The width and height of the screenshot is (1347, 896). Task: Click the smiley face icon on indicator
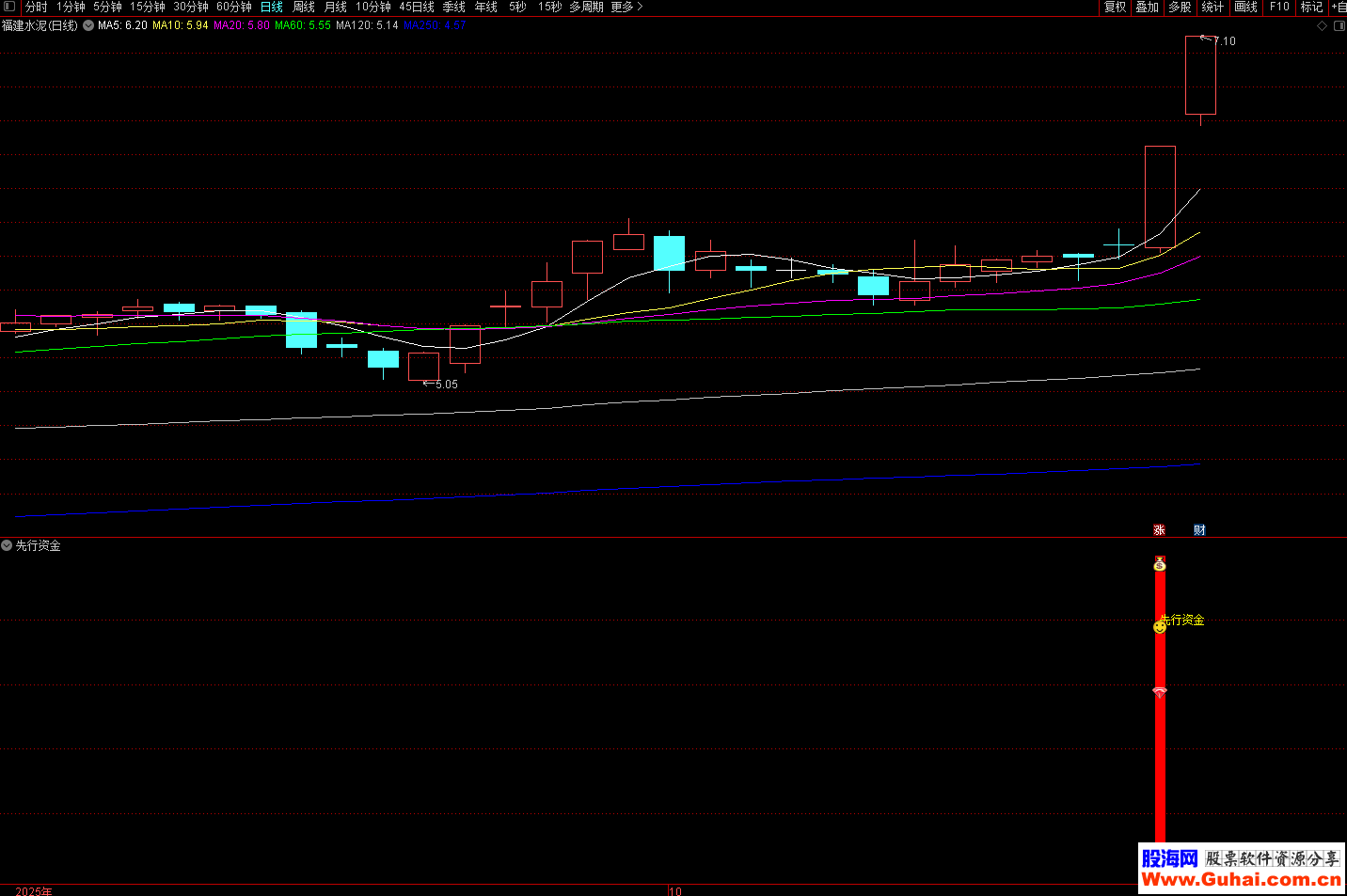tap(1160, 626)
